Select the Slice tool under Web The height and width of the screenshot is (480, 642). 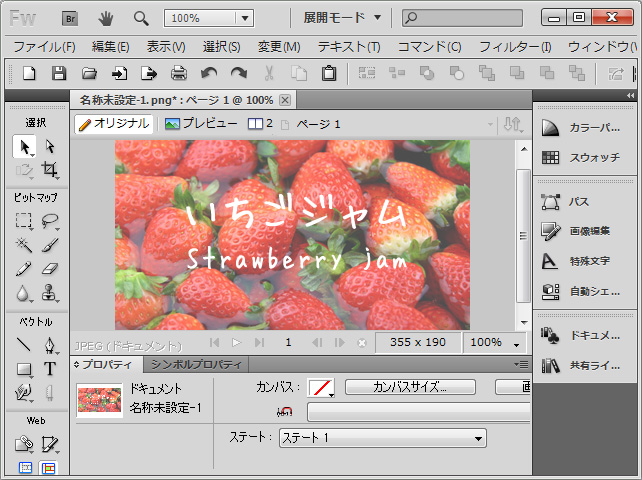[50, 444]
